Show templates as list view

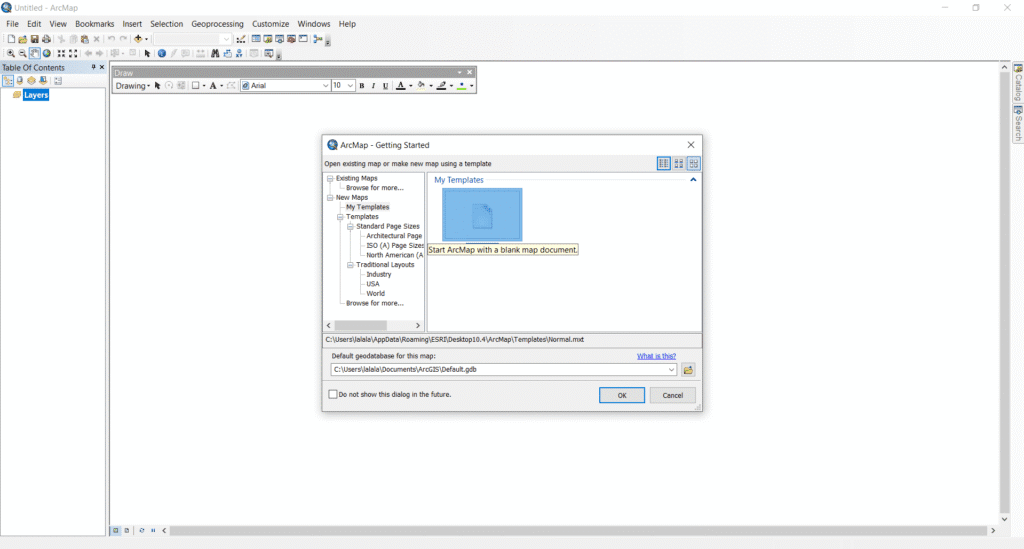[x=664, y=164]
